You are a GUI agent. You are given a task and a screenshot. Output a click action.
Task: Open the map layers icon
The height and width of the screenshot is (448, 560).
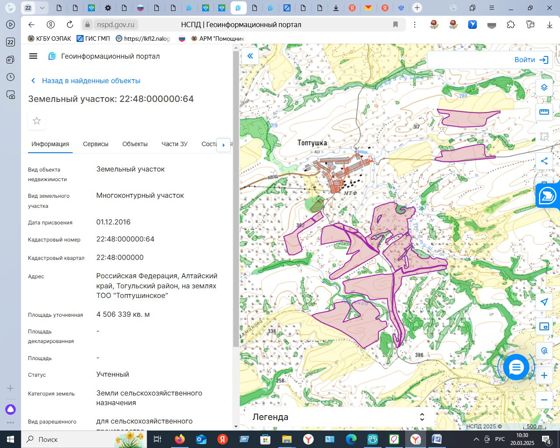pos(544,87)
